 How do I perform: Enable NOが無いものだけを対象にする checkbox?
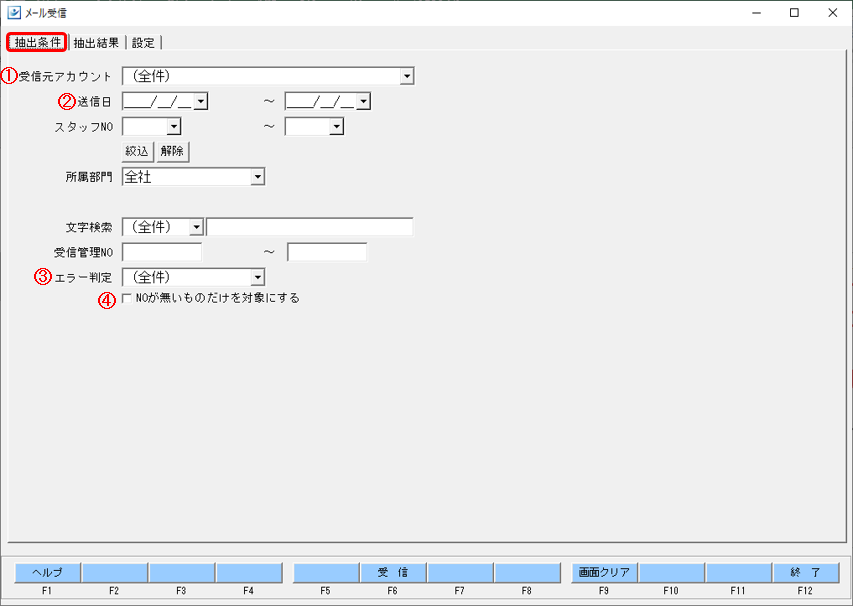pos(127,298)
